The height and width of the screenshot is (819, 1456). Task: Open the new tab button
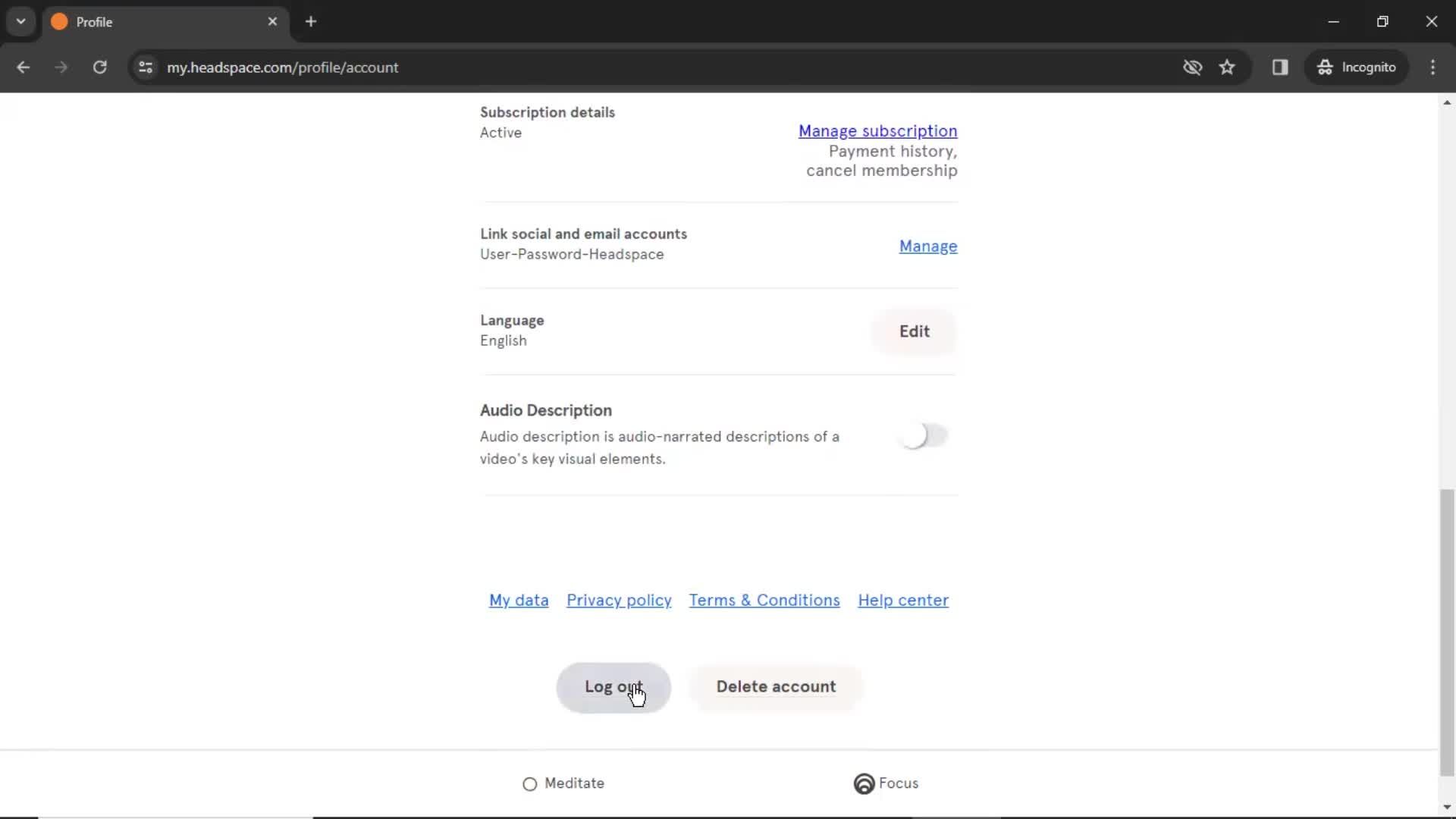point(311,21)
